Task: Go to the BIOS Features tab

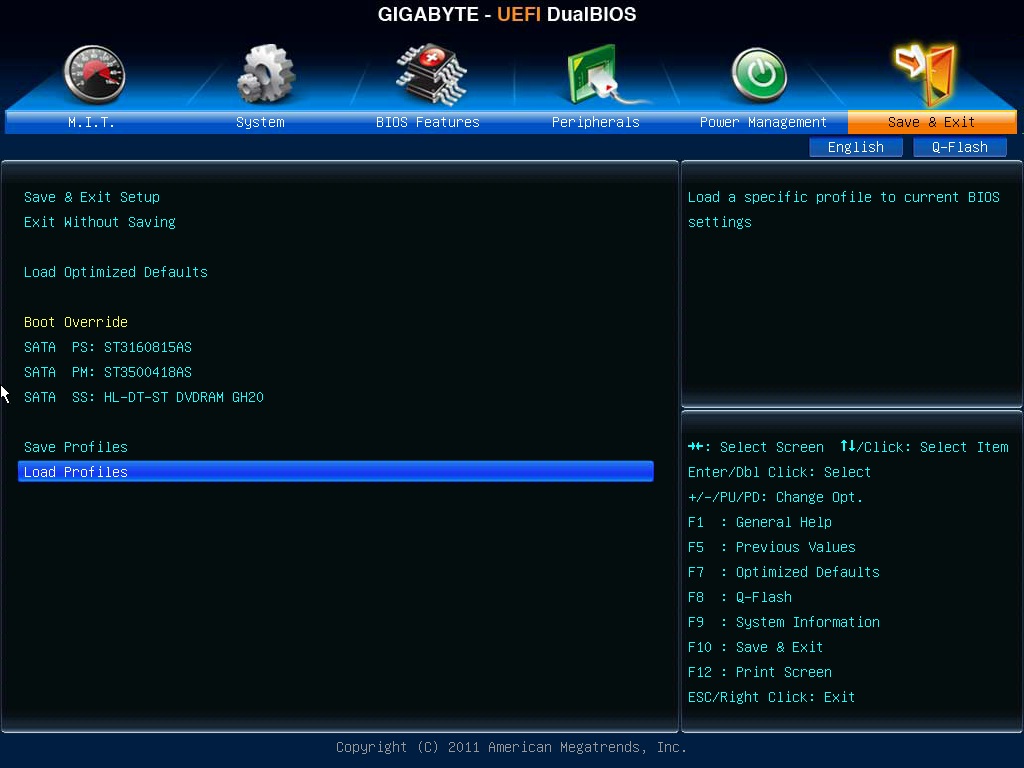Action: (x=428, y=122)
